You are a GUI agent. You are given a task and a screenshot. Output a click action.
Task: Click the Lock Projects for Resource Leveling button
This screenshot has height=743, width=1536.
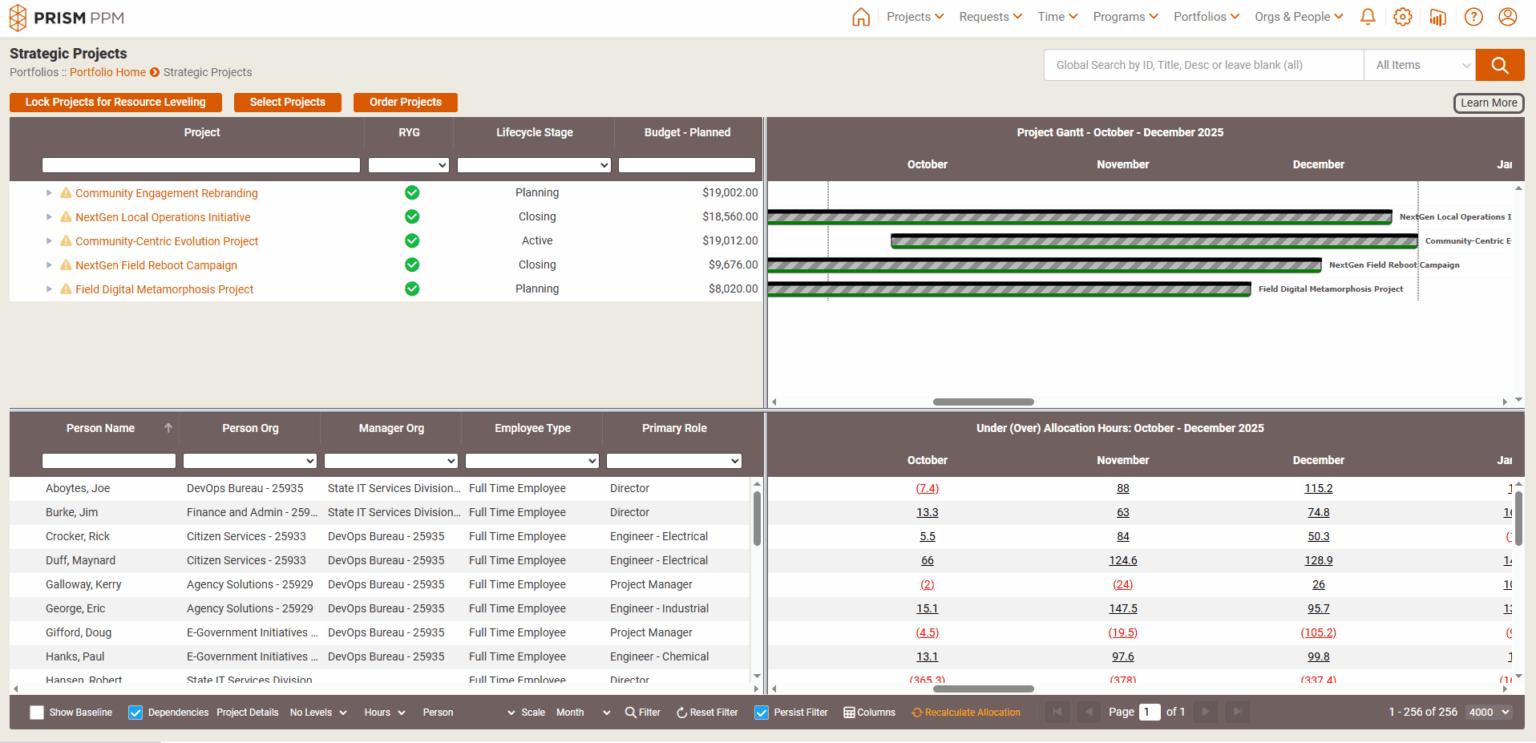(x=115, y=102)
